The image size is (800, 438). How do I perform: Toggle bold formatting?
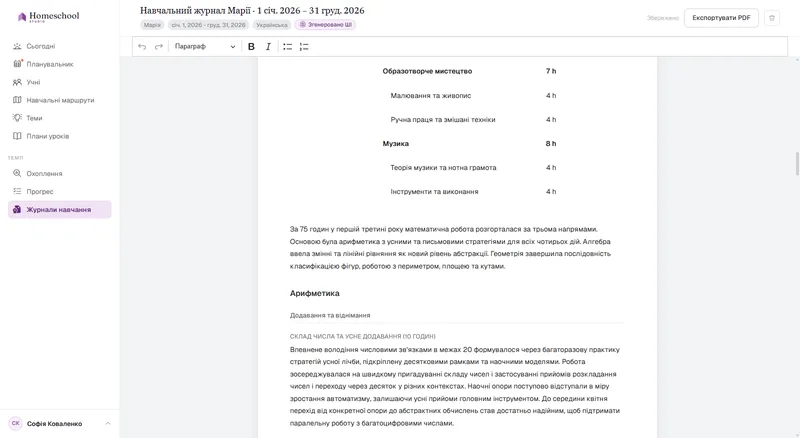tap(251, 46)
